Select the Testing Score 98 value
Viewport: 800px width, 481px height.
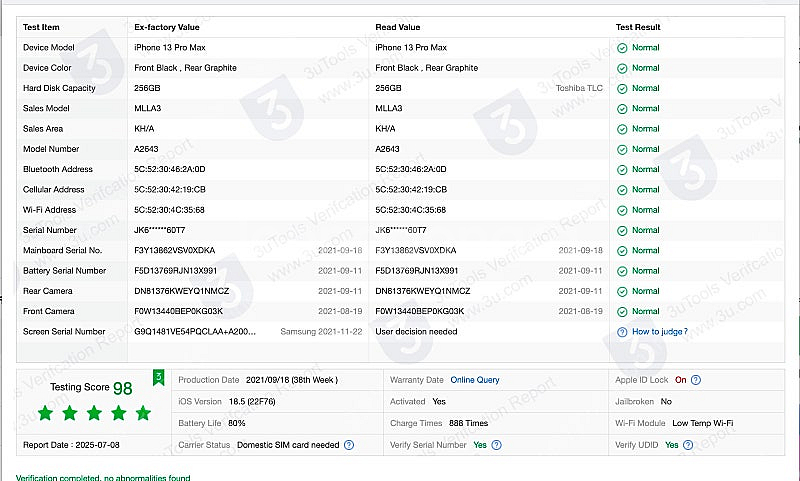click(x=122, y=388)
